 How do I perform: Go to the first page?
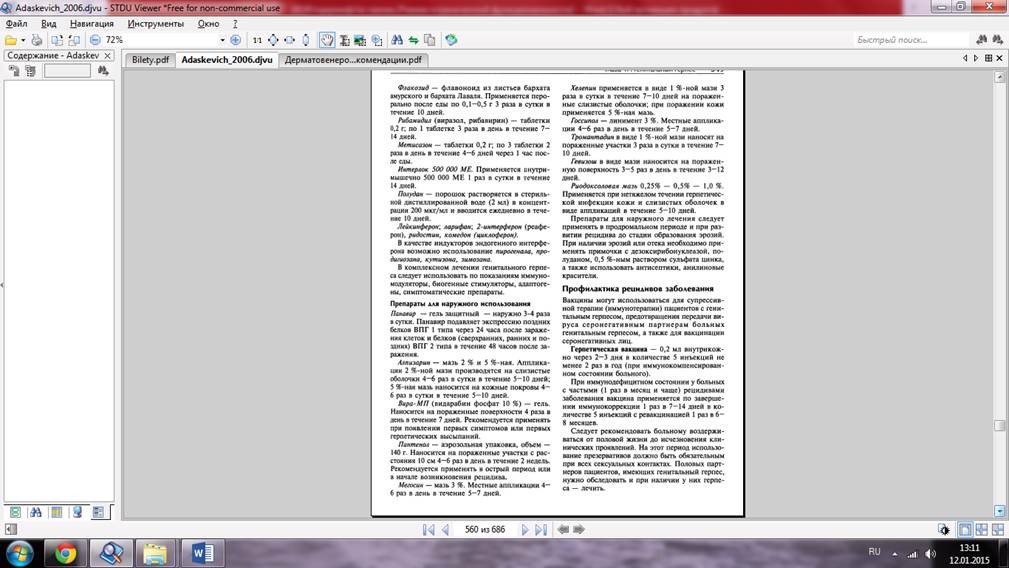point(428,529)
